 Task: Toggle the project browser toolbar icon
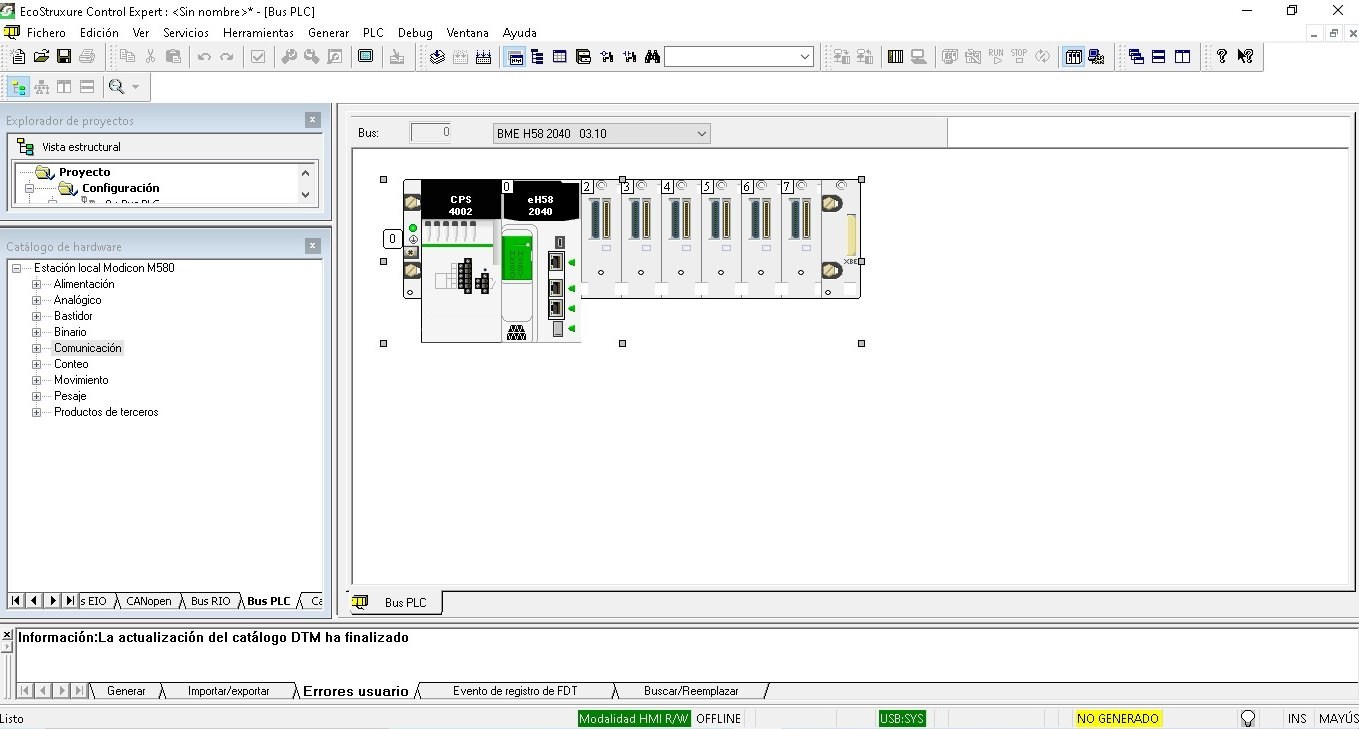(x=515, y=57)
